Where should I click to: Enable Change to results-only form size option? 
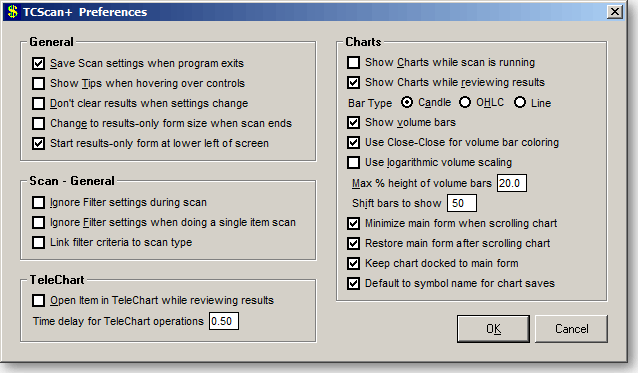(39, 123)
